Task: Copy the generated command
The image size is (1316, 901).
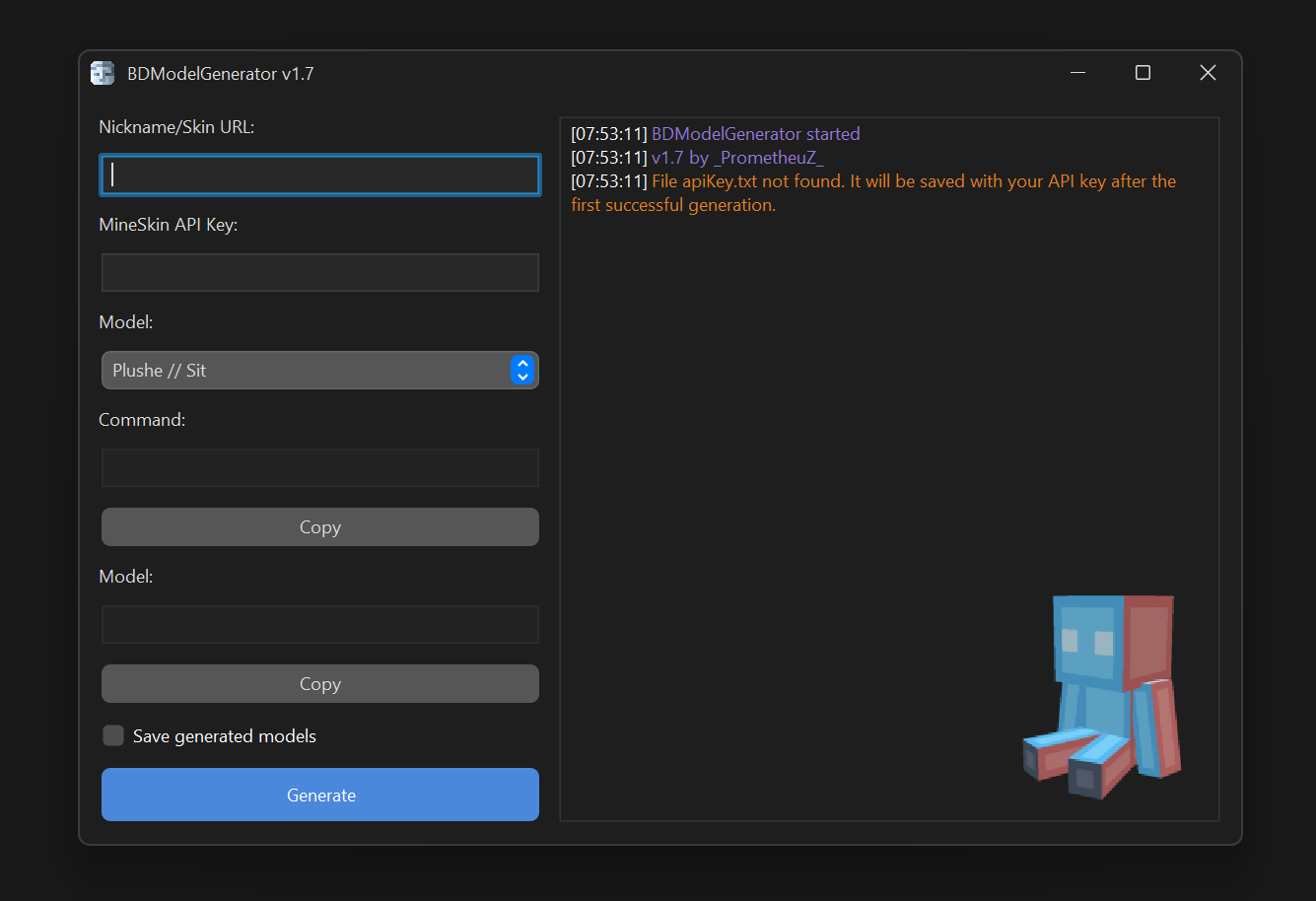Action: pyautogui.click(x=320, y=526)
